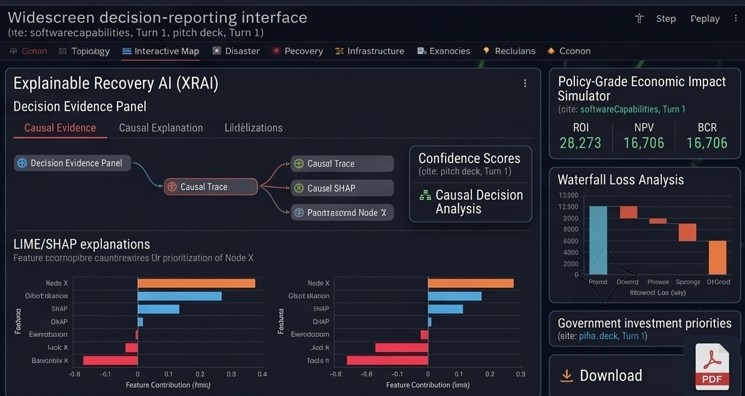Viewport: 745px width, 396px height.
Task: Select the Causel SHAP node
Action: tap(342, 188)
